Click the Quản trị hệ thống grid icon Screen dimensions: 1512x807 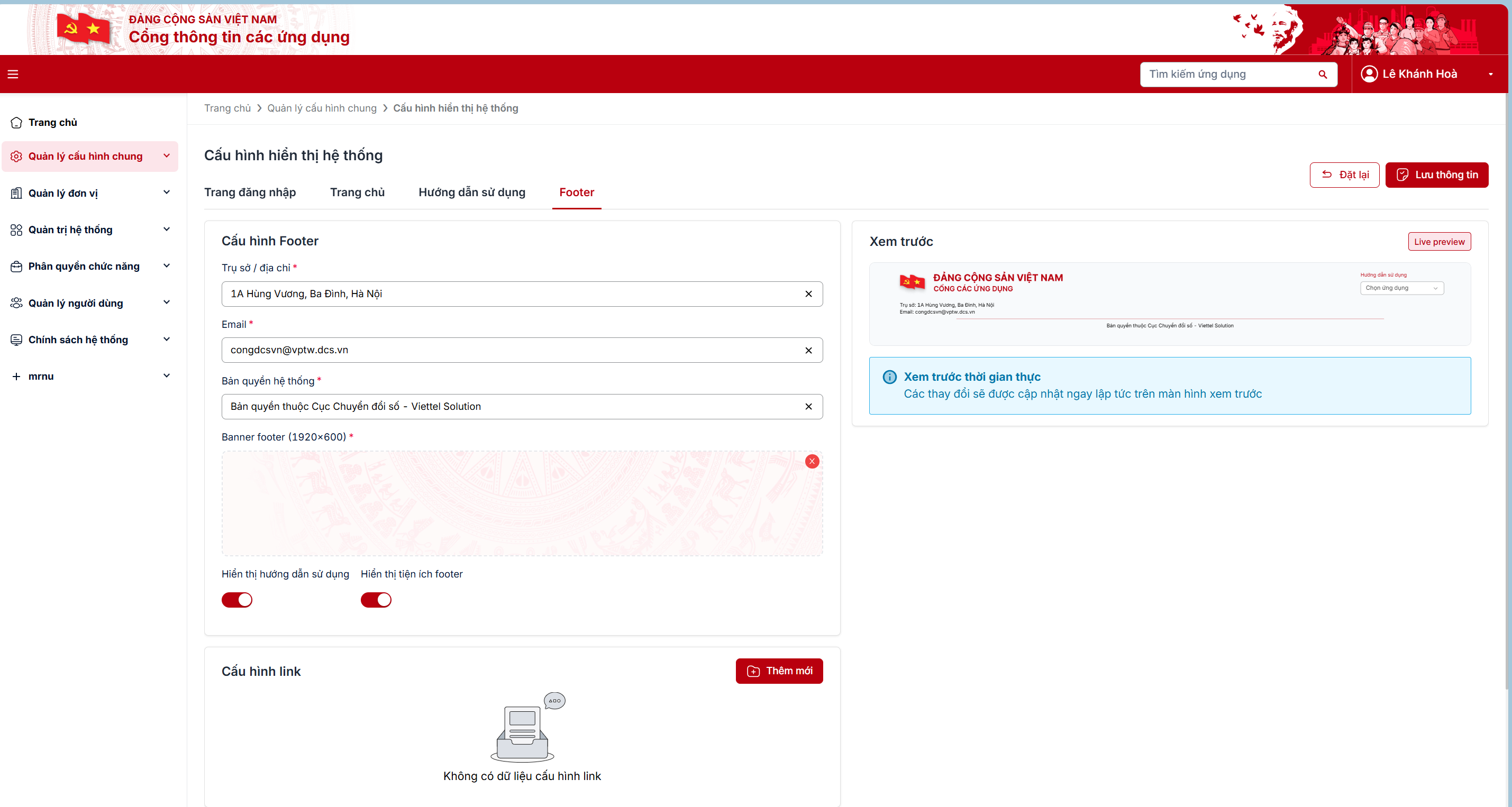tap(16, 230)
